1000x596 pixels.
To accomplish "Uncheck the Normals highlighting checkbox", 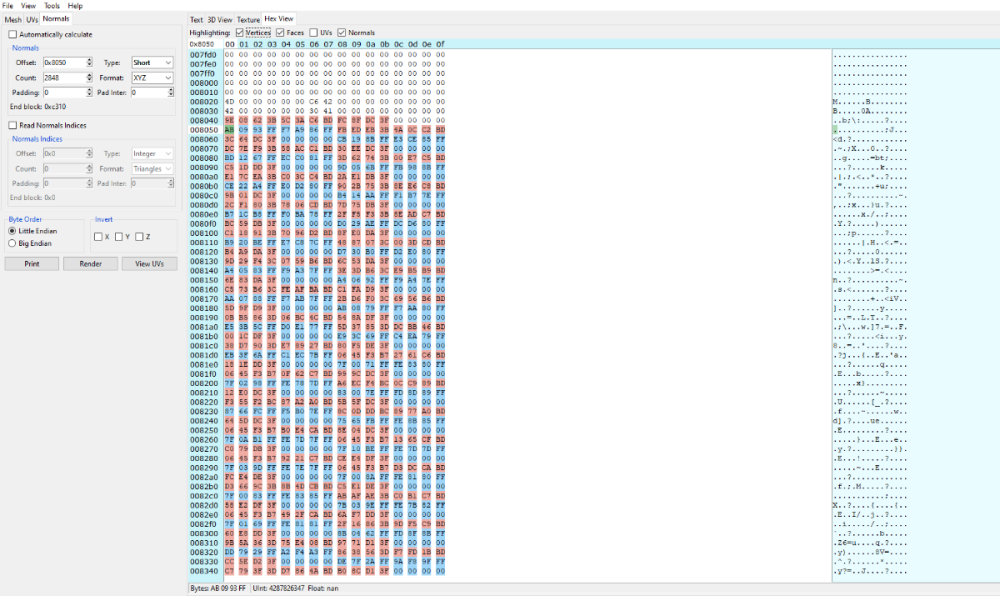I will pyautogui.click(x=344, y=32).
